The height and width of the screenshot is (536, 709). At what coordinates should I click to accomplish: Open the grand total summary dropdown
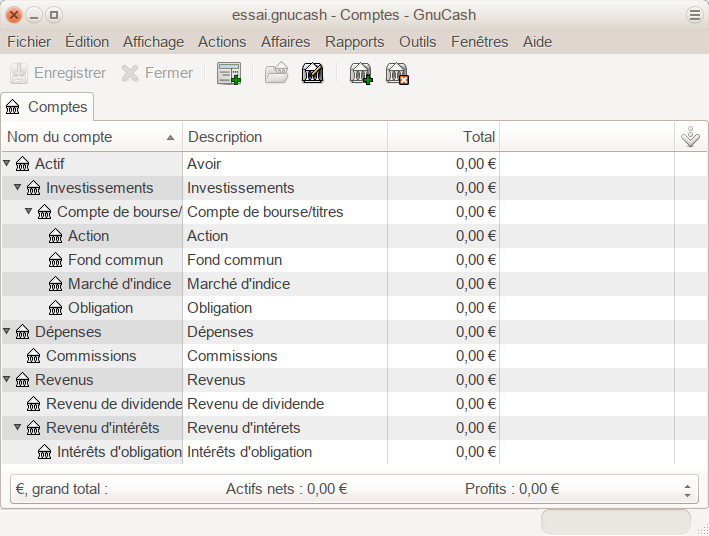pyautogui.click(x=687, y=490)
